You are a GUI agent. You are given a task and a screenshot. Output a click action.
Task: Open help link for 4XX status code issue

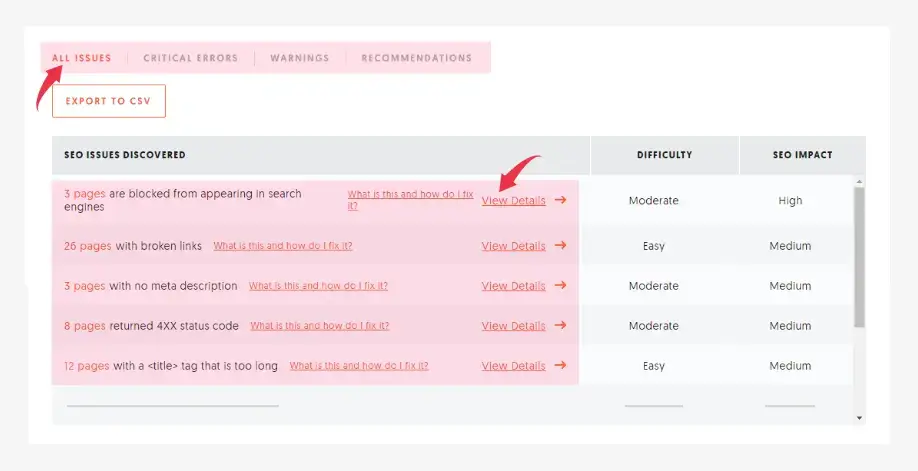319,326
